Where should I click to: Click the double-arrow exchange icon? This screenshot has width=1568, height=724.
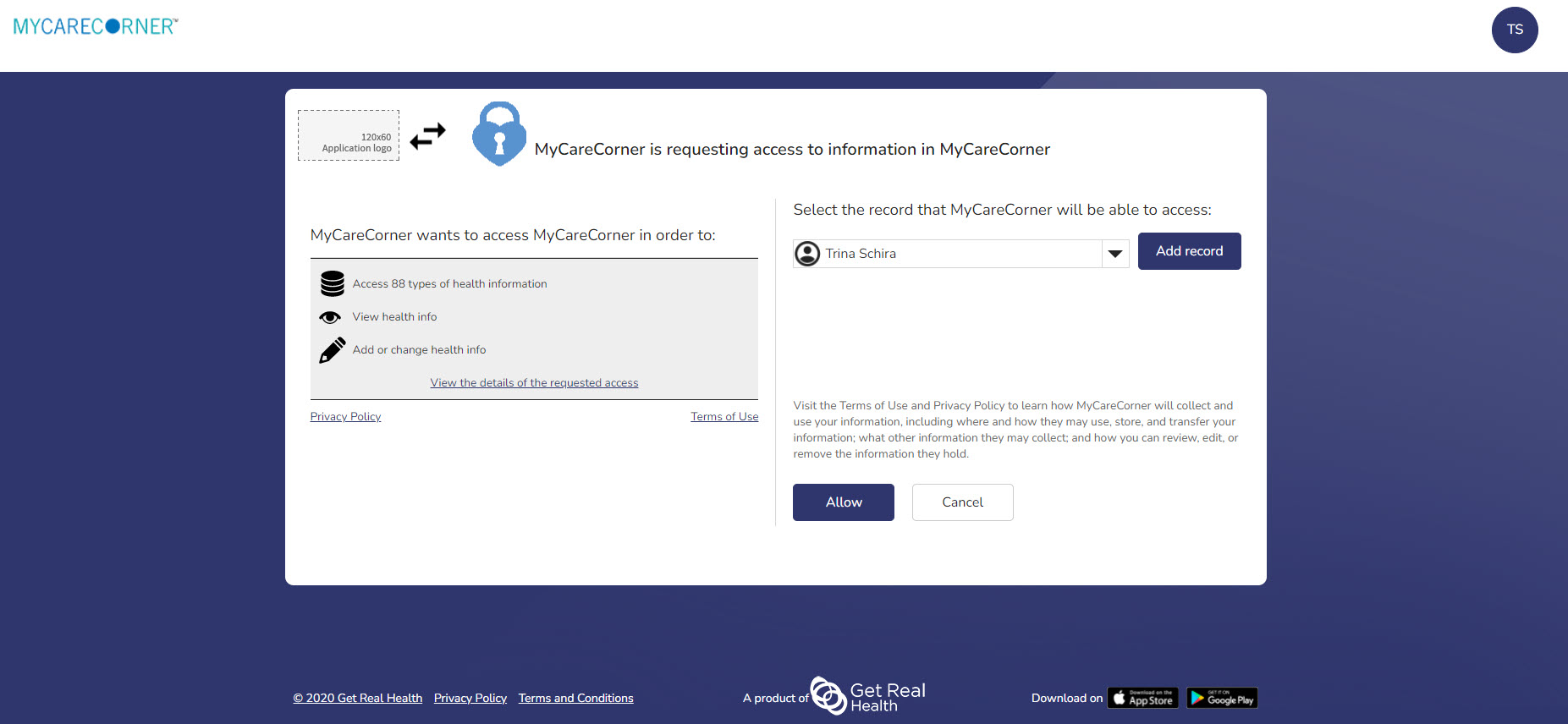(428, 135)
